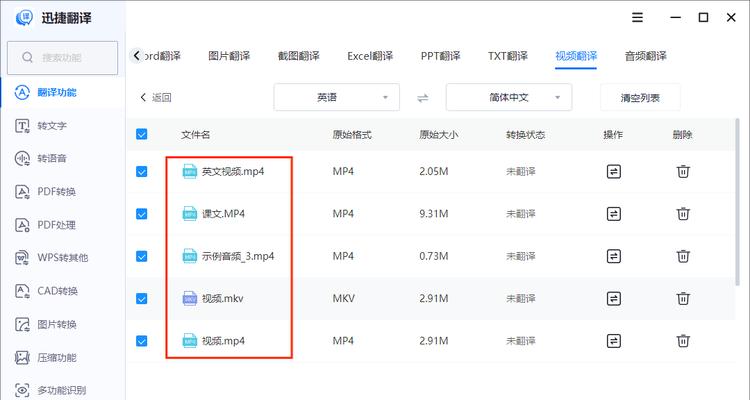Open the 转文字 sidebar function
Screen dimensions: 750x400
coord(52,126)
